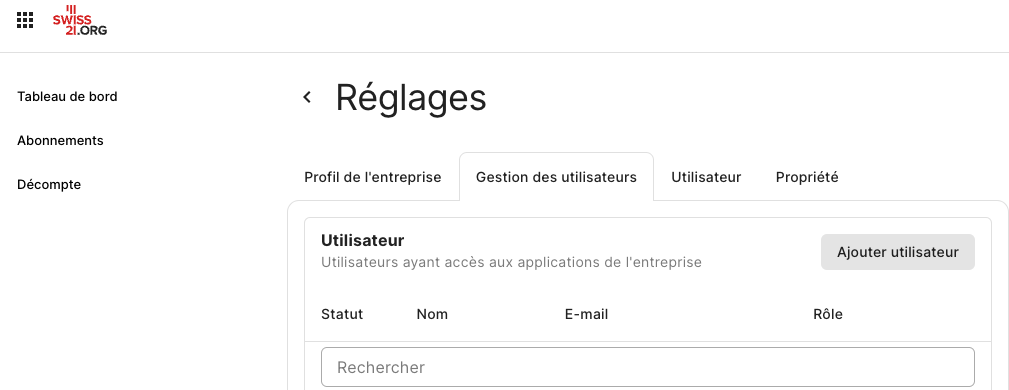Select the Gestion des utilisateurs tab
Image resolution: width=1009 pixels, height=390 pixels.
[x=556, y=177]
